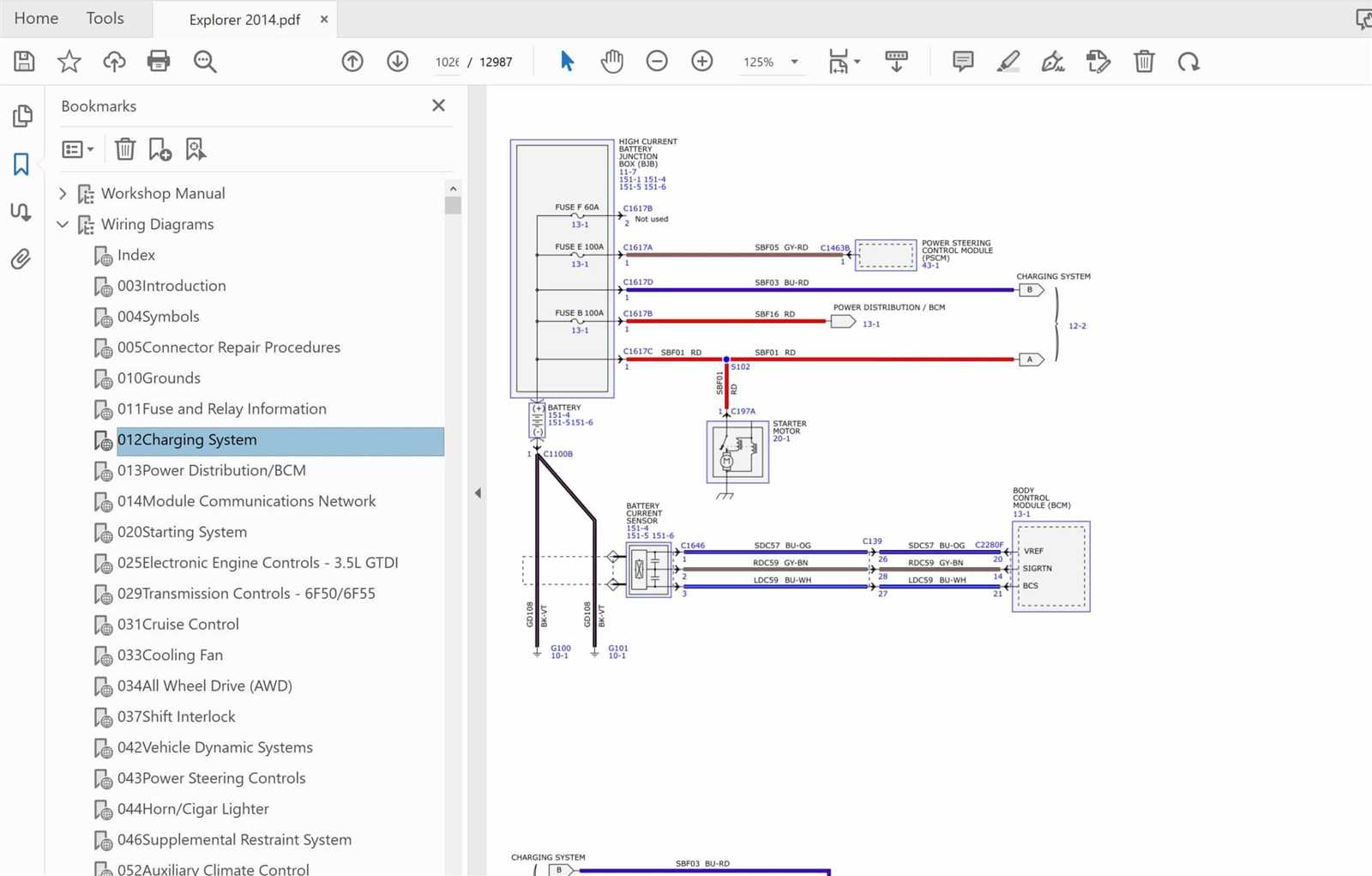Open 046Supplemental Restraint System bookmark
1372x876 pixels.
[x=234, y=840]
